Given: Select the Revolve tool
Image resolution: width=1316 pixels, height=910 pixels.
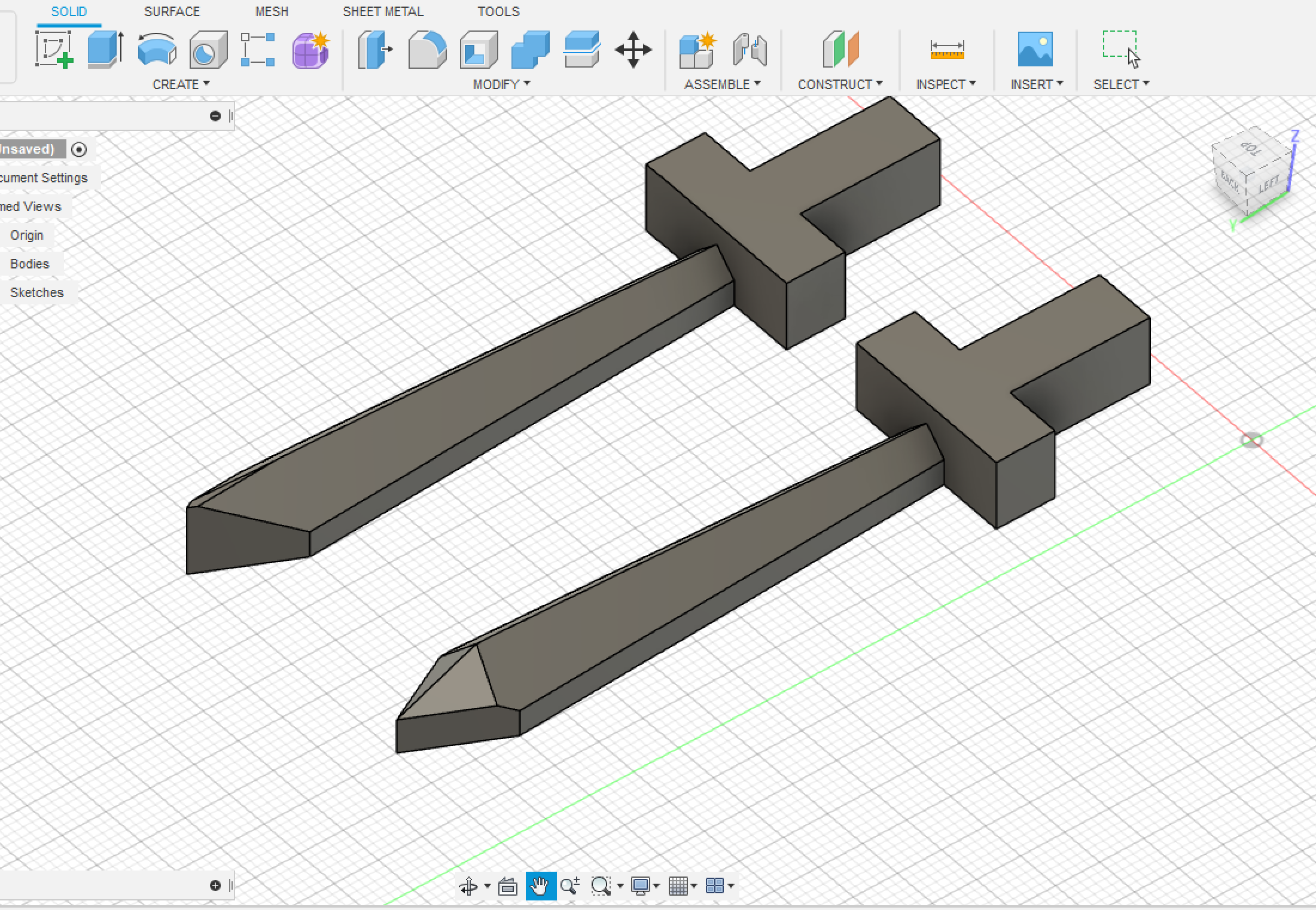Looking at the screenshot, I should tap(157, 49).
